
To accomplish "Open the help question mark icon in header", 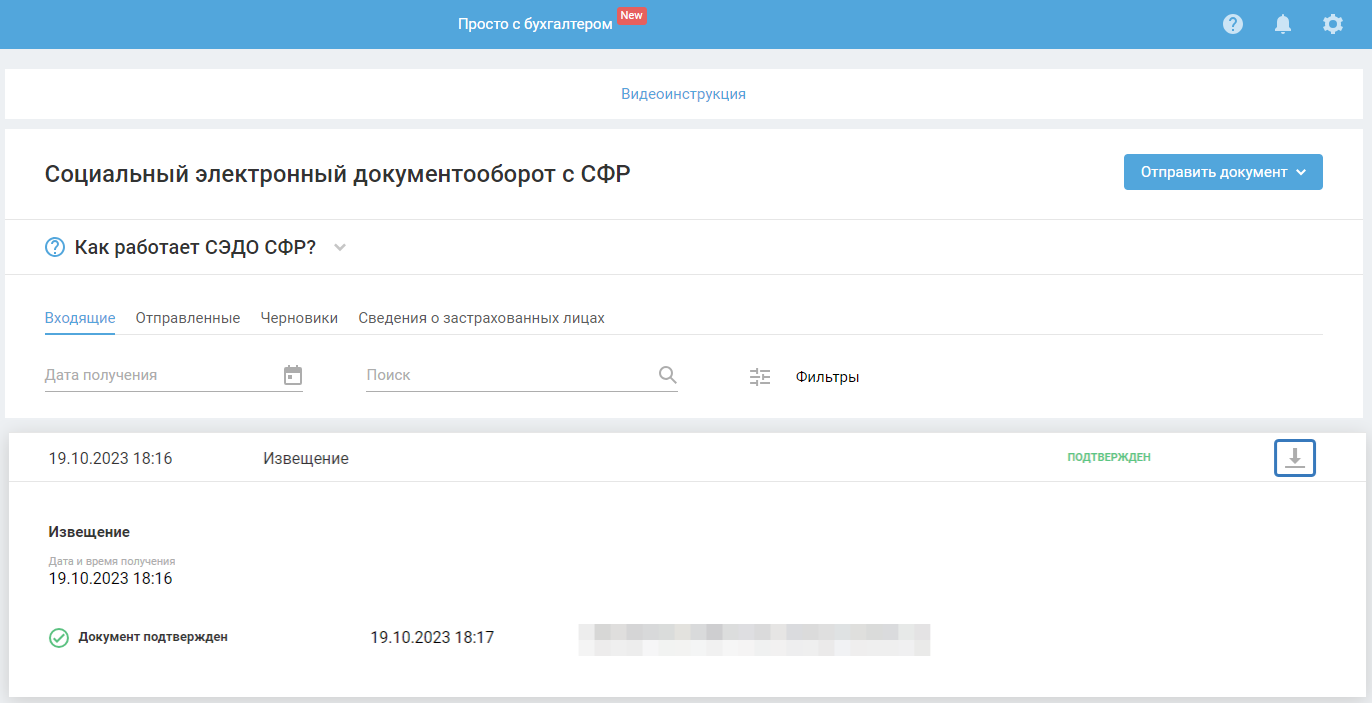I will coord(1233,24).
